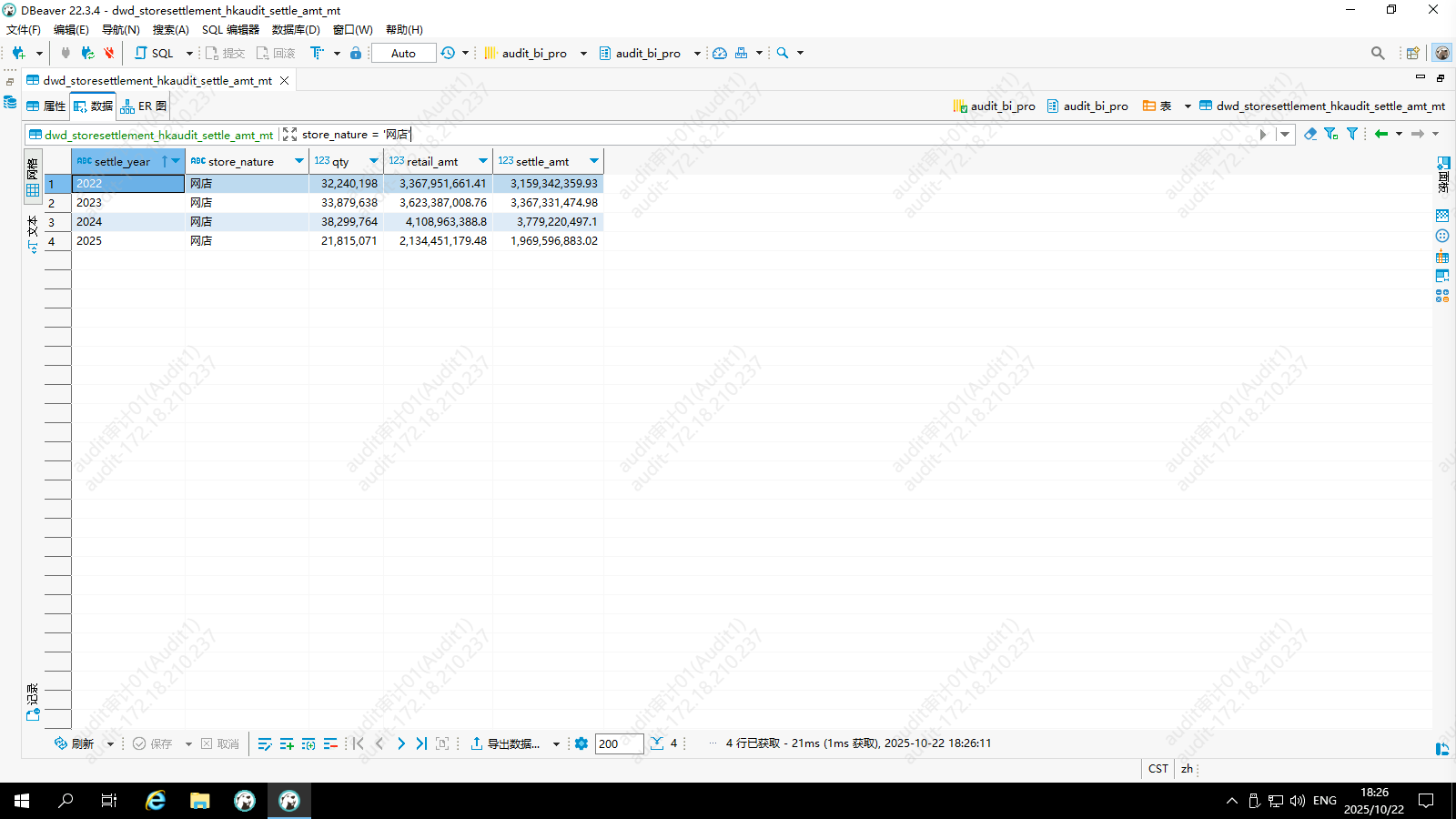The image size is (1456, 819).
Task: Open the 数据库(D) menu
Action: point(296,29)
